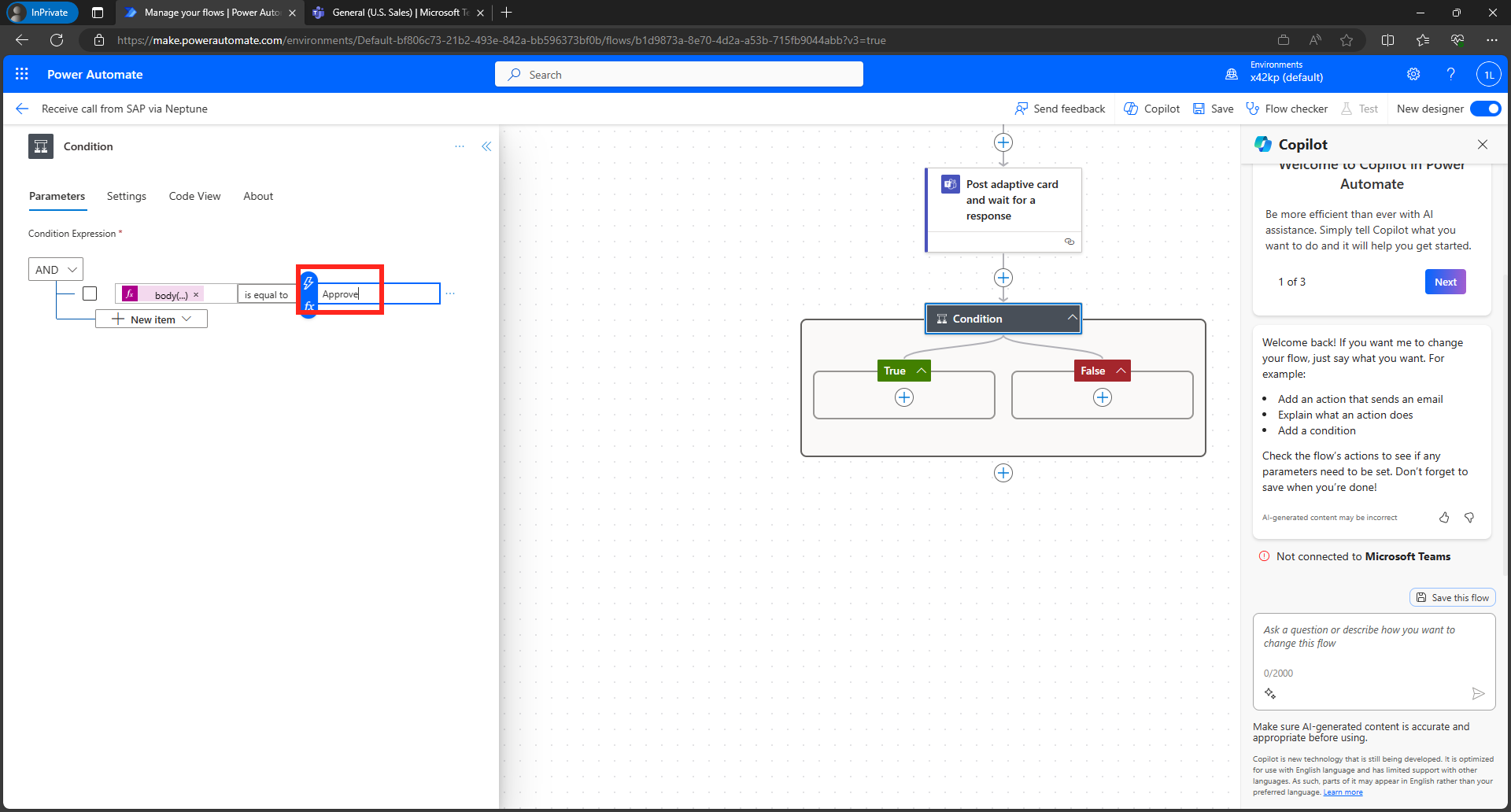Switch to the About tab
This screenshot has height=812, width=1511.
coord(258,196)
